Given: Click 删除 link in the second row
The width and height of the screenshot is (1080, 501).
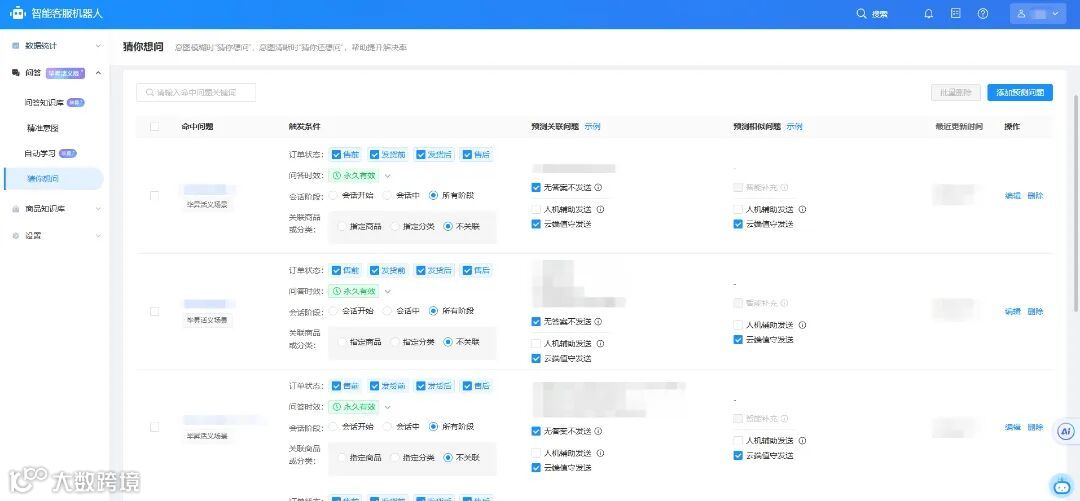Looking at the screenshot, I should click(x=1035, y=311).
